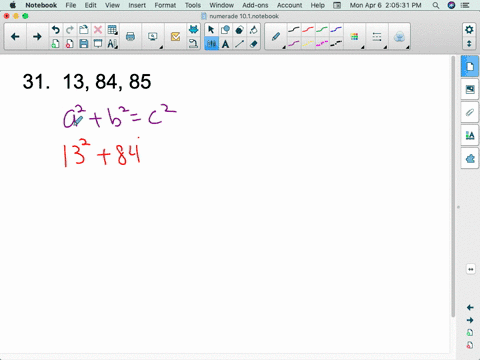Screen dimensions: 480x360
Task: Open the Add-ons menu
Action: pyautogui.click(x=255, y=5)
